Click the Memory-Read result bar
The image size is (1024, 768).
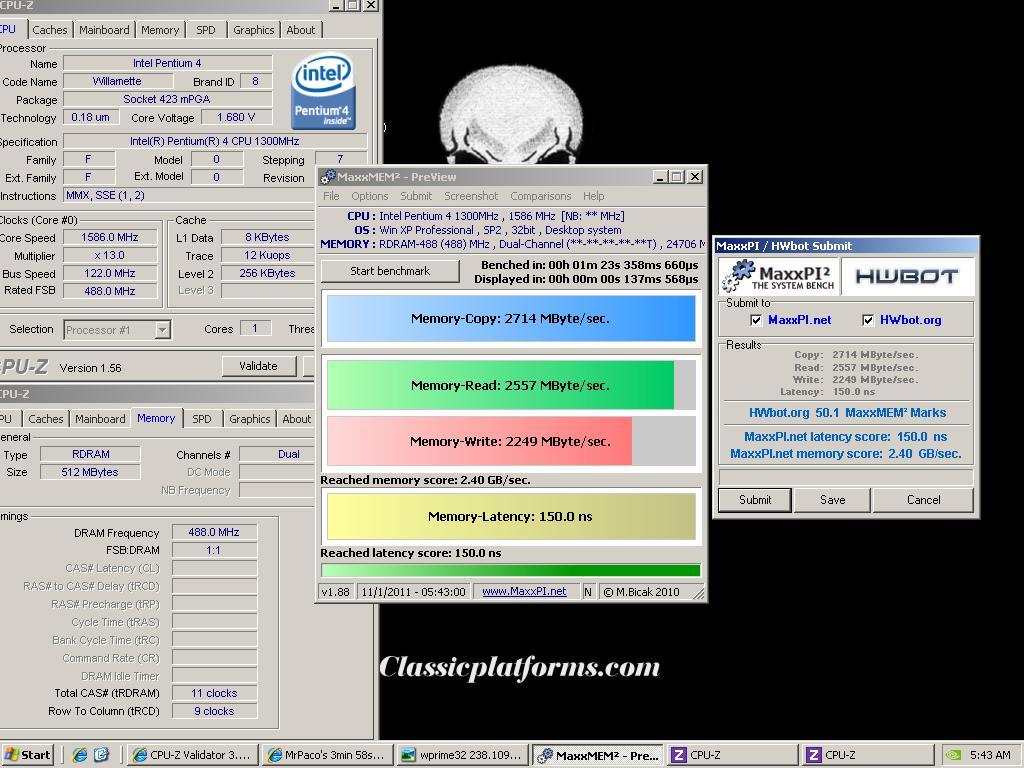click(x=511, y=385)
